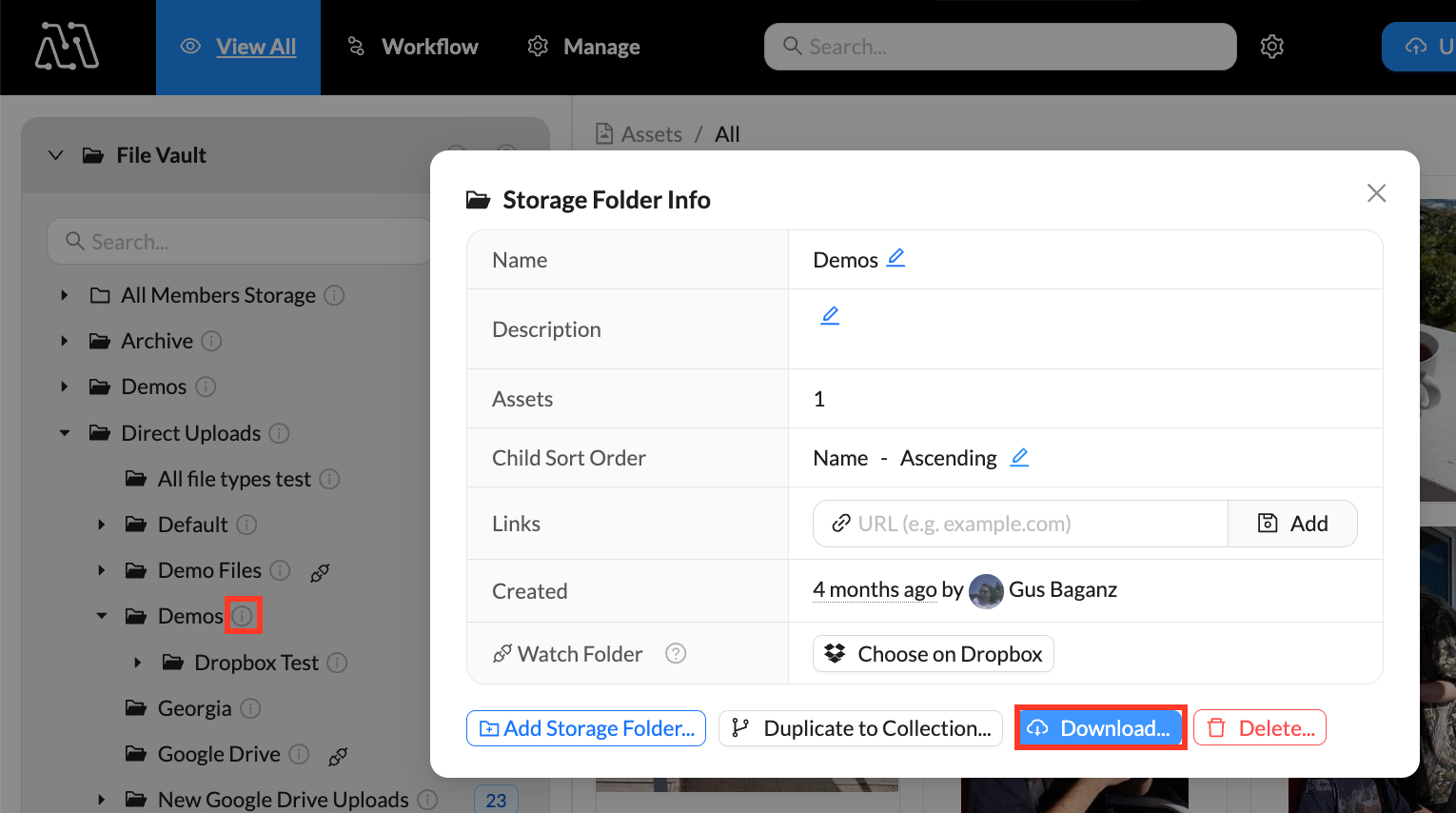
Task: Click the Delete button
Action: point(1260,728)
